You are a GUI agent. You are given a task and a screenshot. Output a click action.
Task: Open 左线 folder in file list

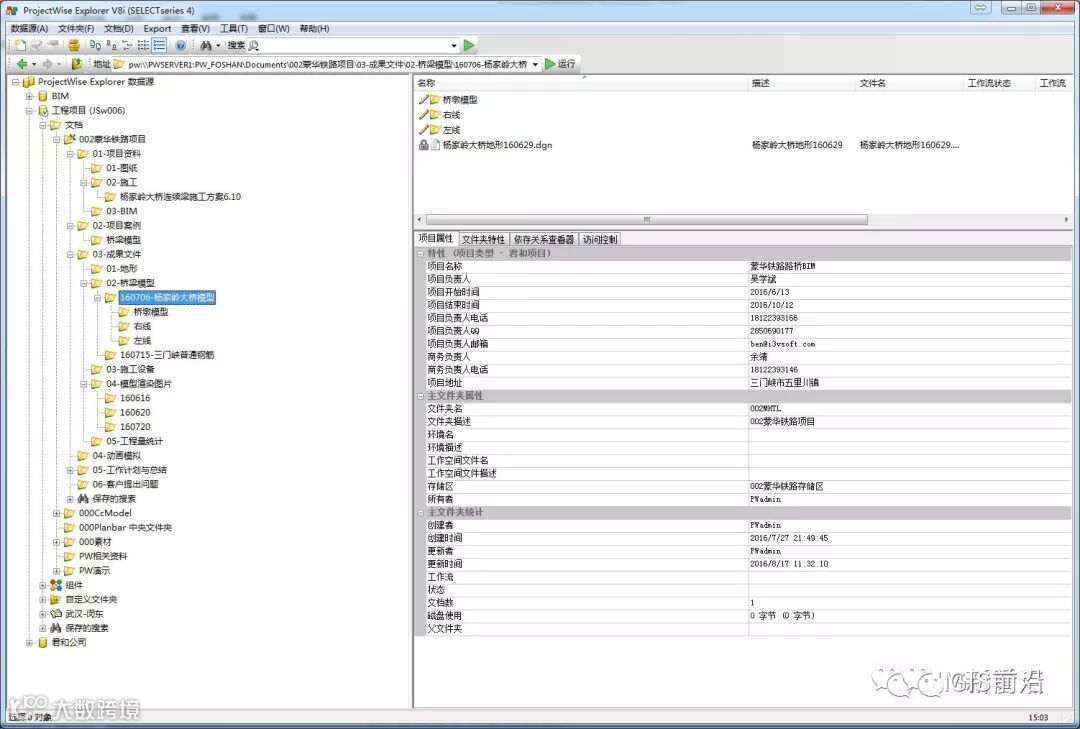pos(451,130)
